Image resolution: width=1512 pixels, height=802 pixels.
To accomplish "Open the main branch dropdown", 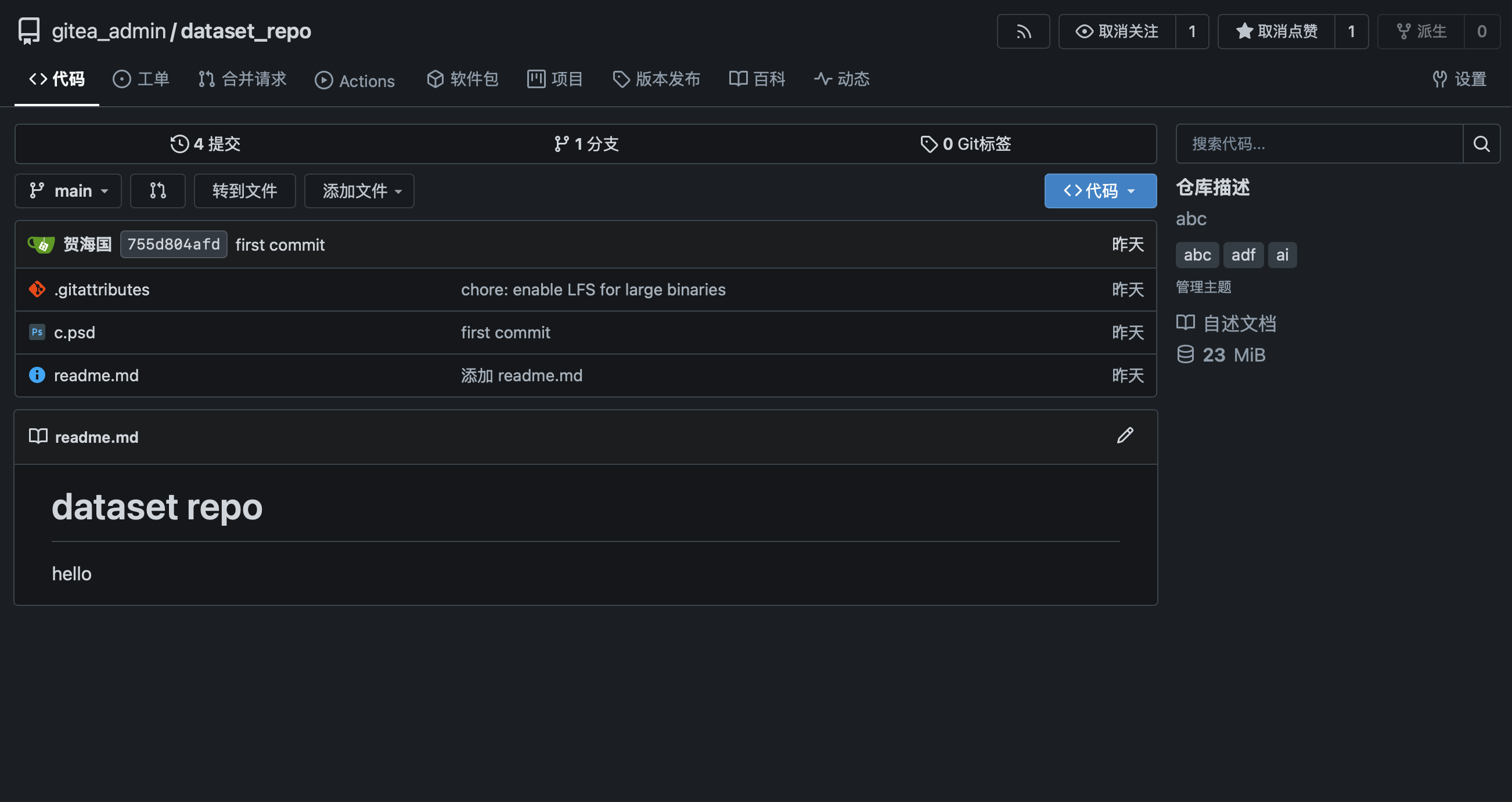I will [68, 191].
